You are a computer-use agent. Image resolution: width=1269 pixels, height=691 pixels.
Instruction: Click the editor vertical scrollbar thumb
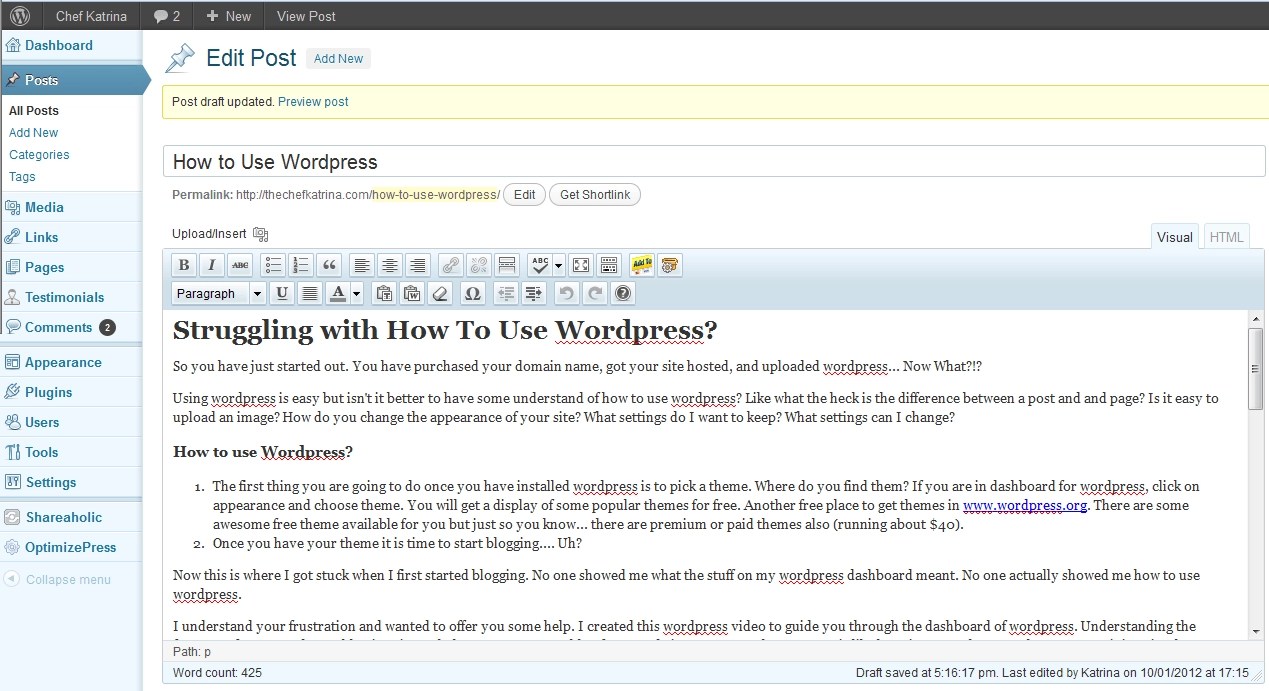coord(1256,368)
